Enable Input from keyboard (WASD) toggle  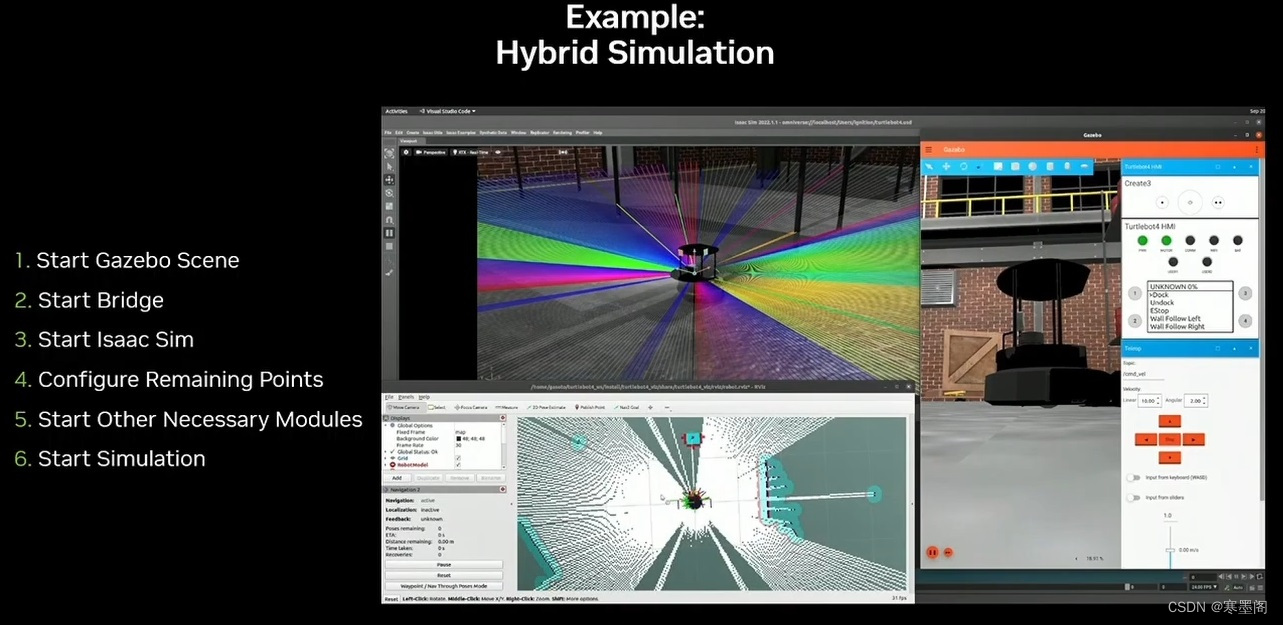(1133, 478)
